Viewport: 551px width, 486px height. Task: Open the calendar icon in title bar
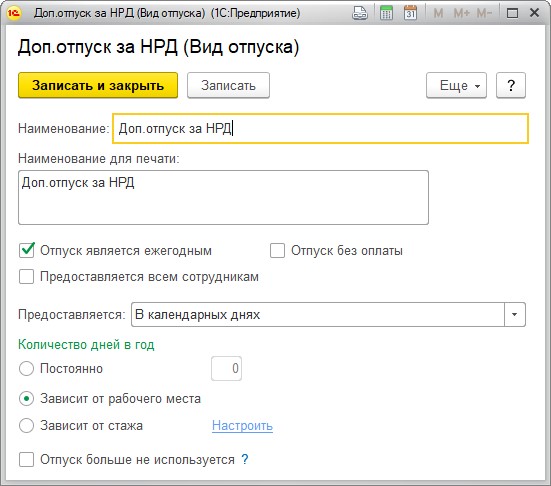click(410, 13)
